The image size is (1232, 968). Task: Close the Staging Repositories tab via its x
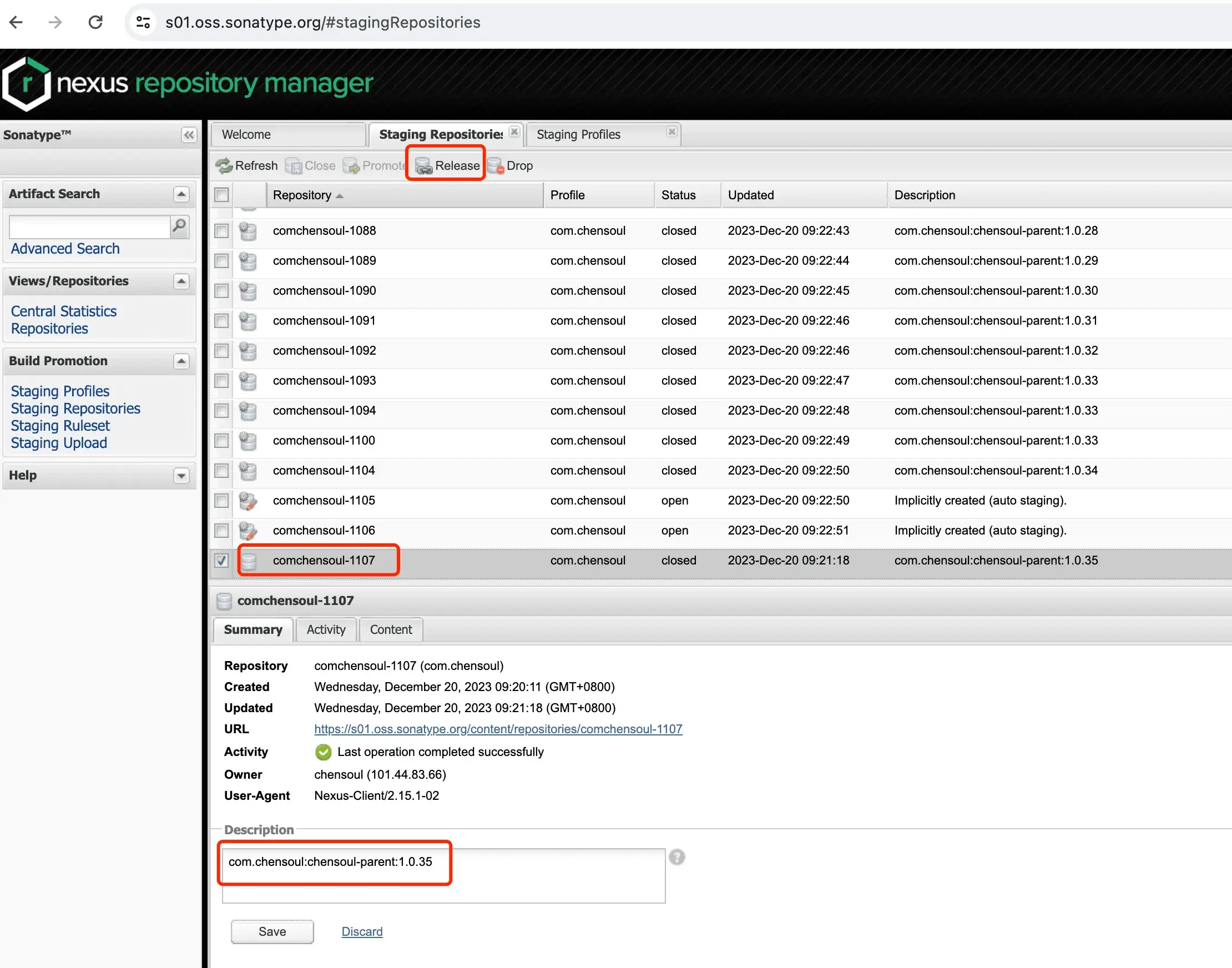[514, 132]
